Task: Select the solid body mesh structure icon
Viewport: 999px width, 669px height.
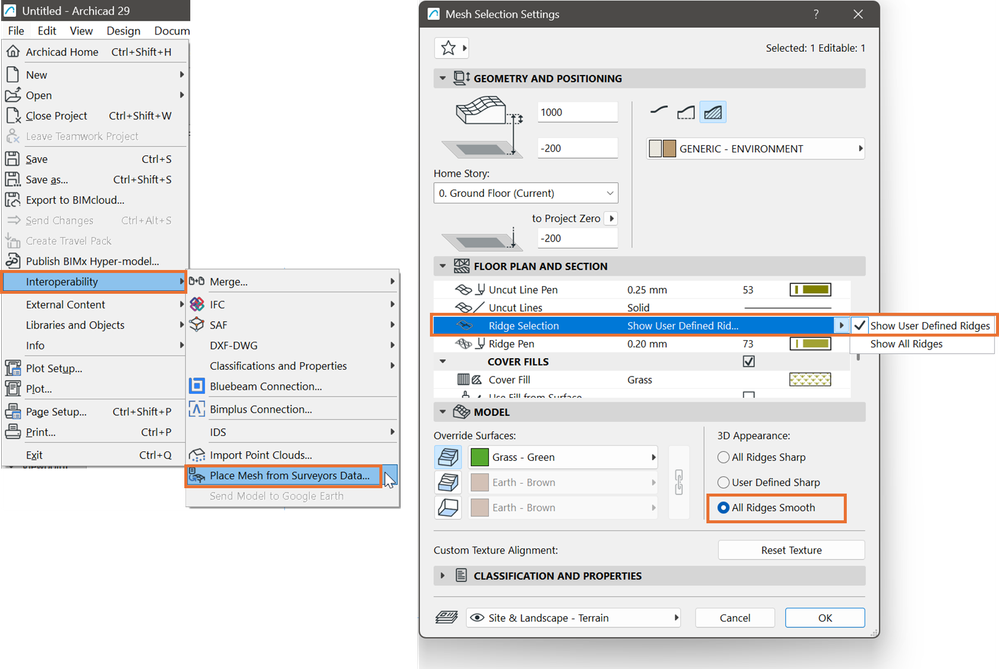Action: (x=713, y=112)
